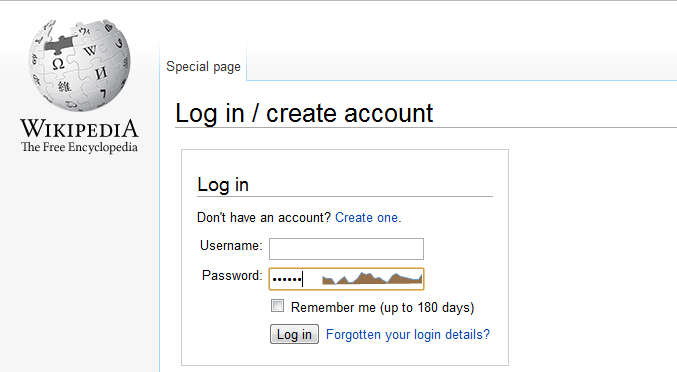This screenshot has height=372, width=677.
Task: Click the Omega puzzle piece on the globe
Action: click(x=58, y=64)
